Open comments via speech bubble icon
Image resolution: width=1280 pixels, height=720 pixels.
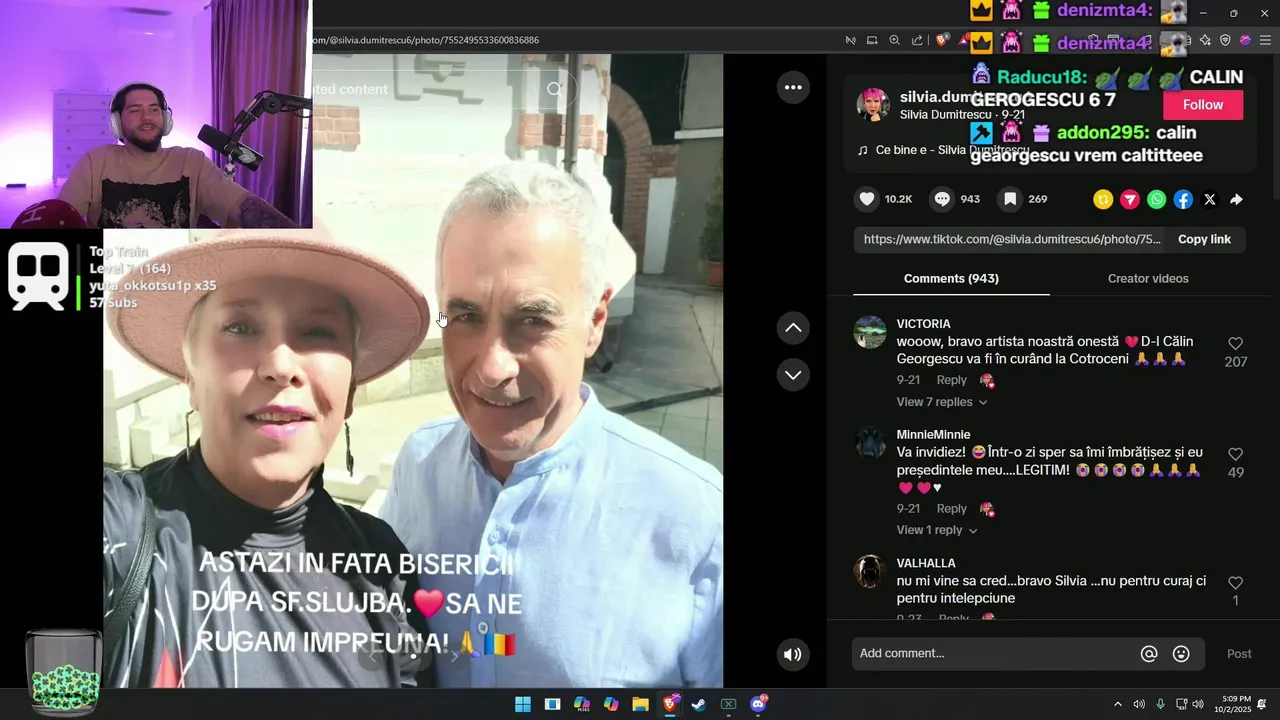pos(942,199)
